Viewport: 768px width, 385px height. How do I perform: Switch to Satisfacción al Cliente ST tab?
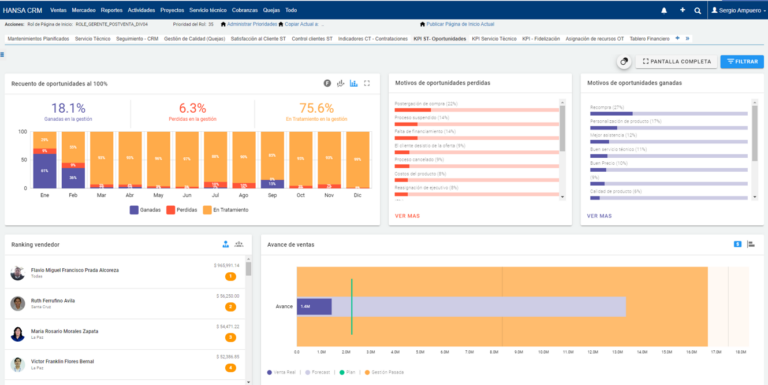pos(258,39)
